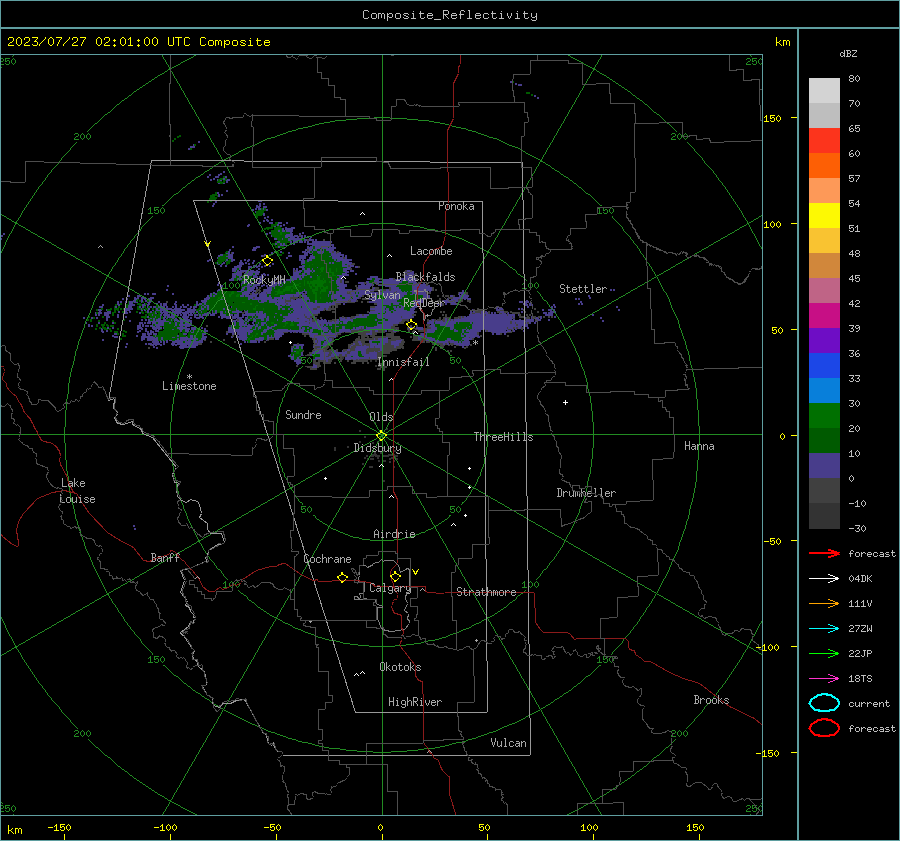The height and width of the screenshot is (841, 900).
Task: Click the light gray 80 dBZ swatch
Action: pos(824,90)
